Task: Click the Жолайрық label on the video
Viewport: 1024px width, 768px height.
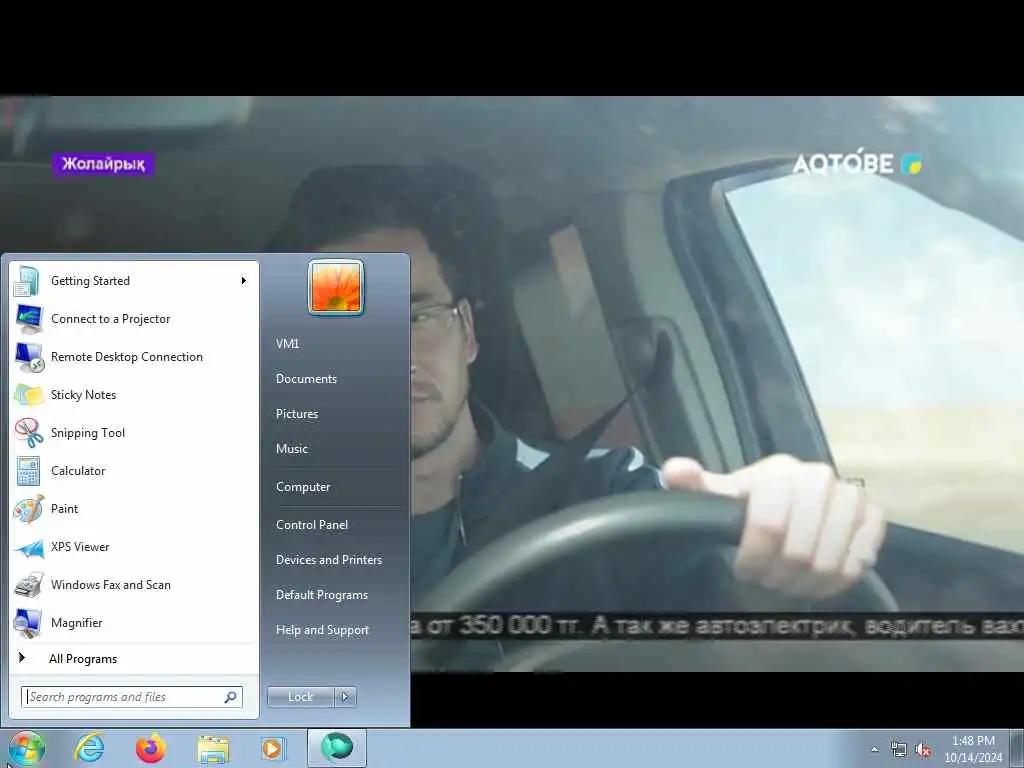Action: point(103,165)
